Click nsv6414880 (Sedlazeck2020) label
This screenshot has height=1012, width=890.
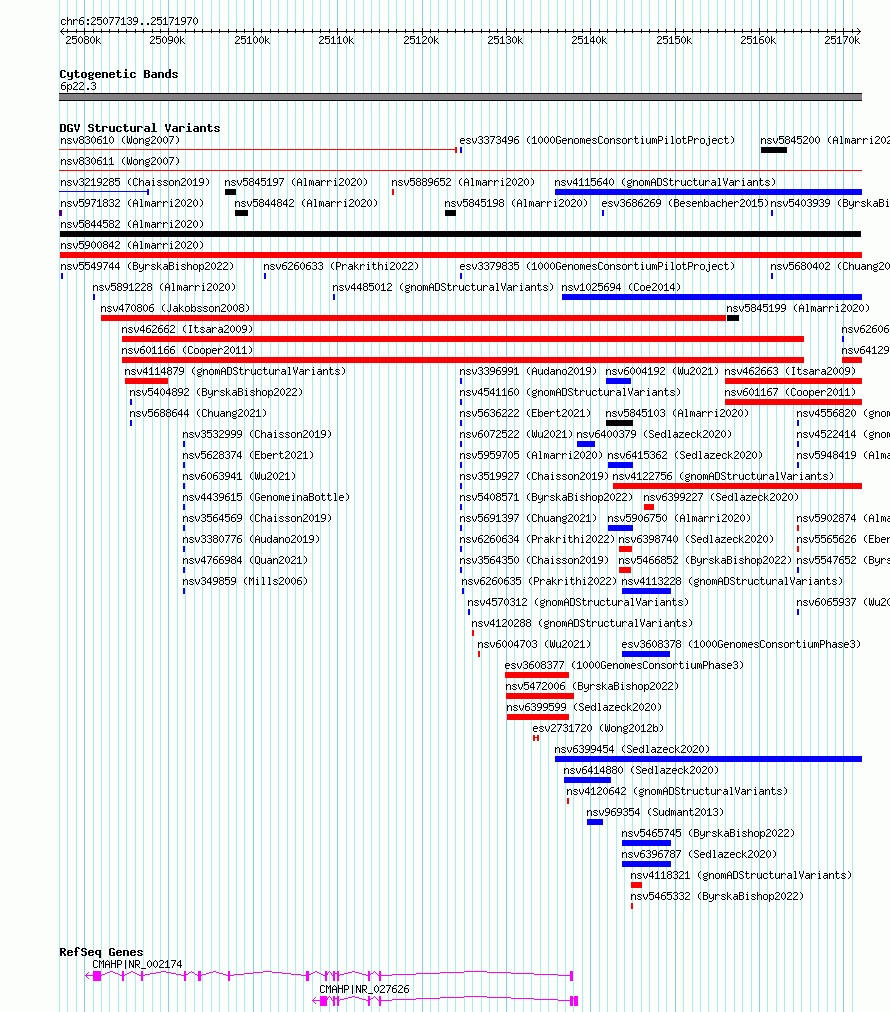coord(642,770)
